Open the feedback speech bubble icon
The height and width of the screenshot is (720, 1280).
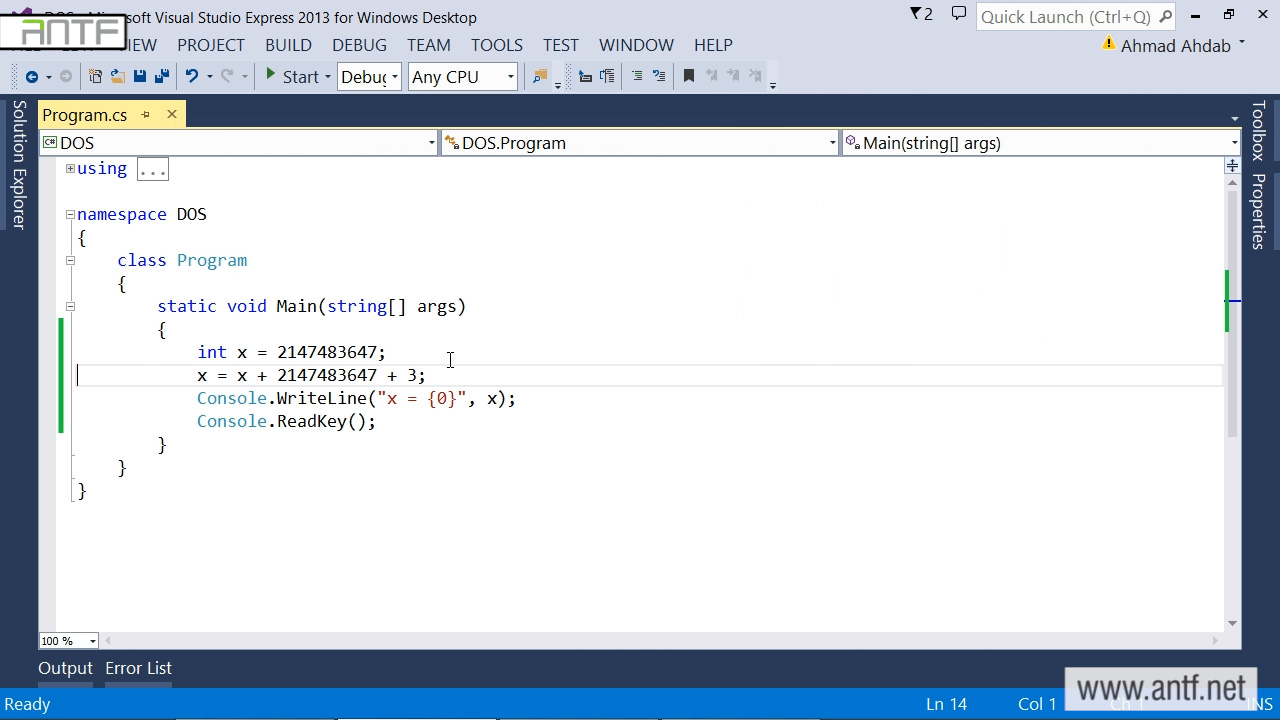(958, 14)
